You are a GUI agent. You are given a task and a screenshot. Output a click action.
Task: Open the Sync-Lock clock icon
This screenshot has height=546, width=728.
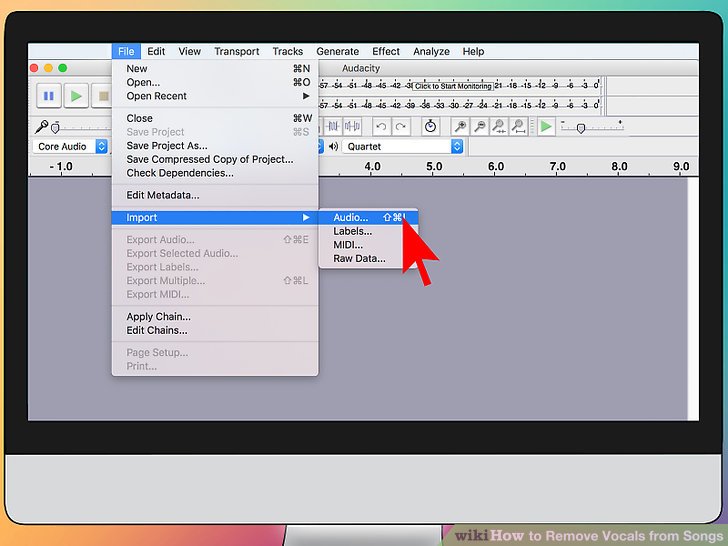(x=430, y=126)
